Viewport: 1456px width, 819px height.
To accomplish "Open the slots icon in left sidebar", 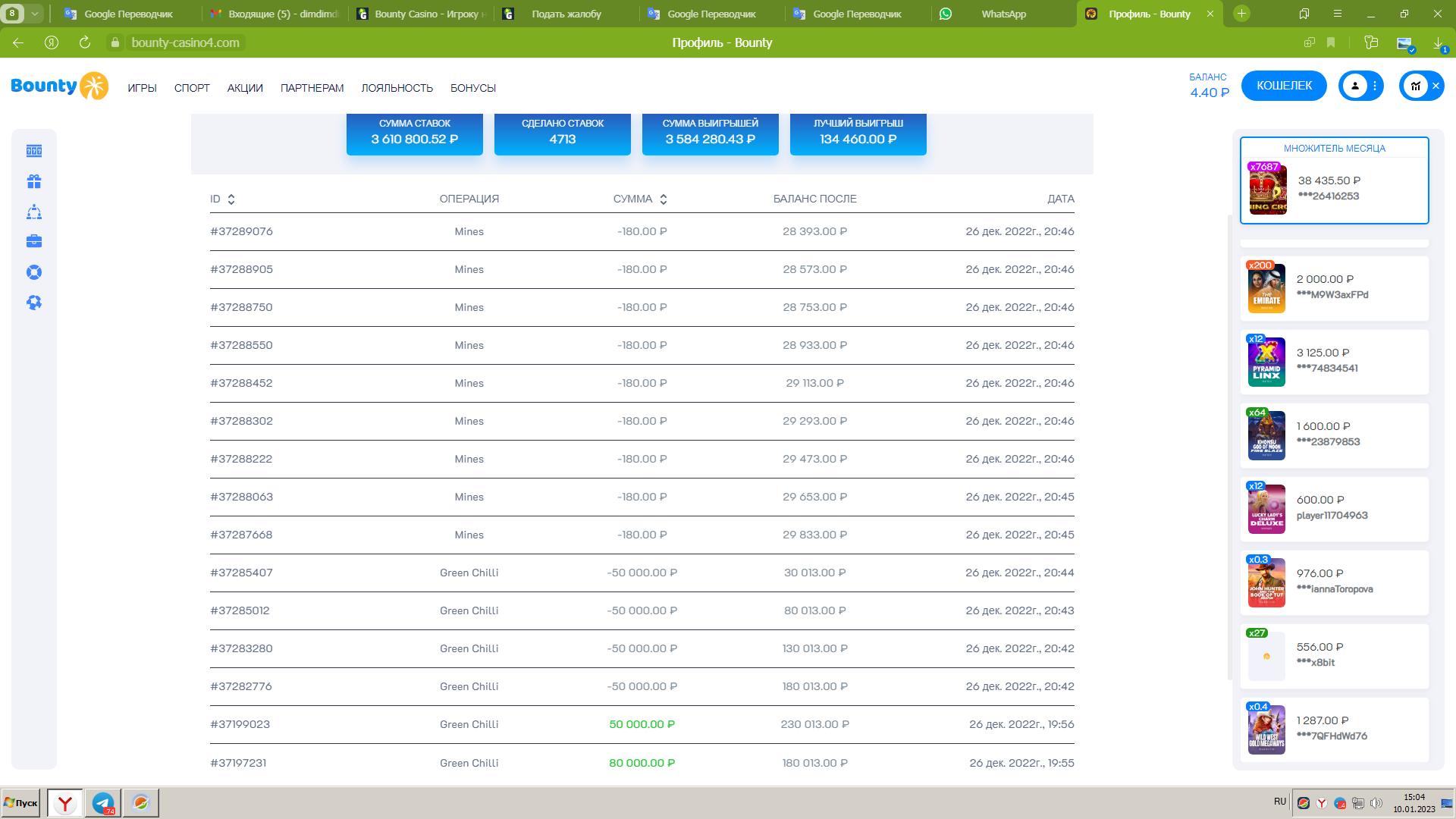I will [x=34, y=151].
